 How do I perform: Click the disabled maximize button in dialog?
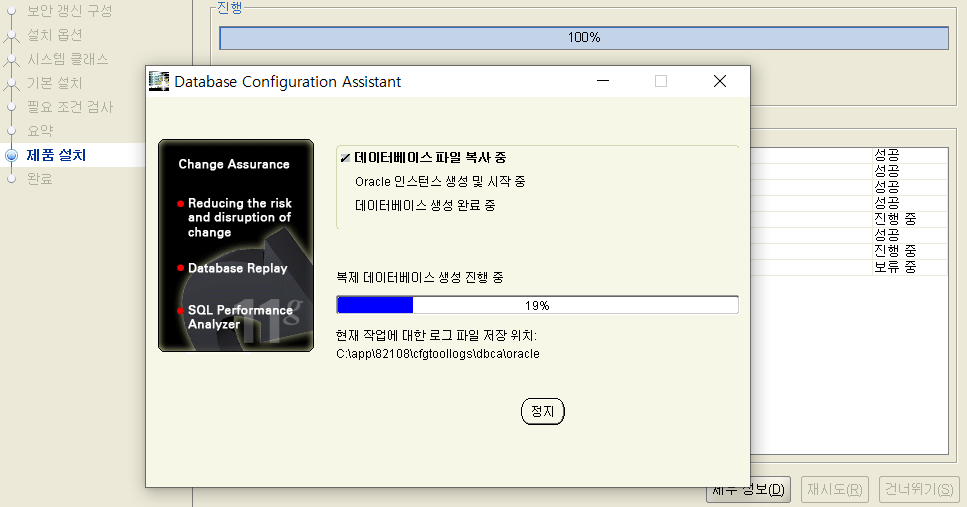coord(661,81)
